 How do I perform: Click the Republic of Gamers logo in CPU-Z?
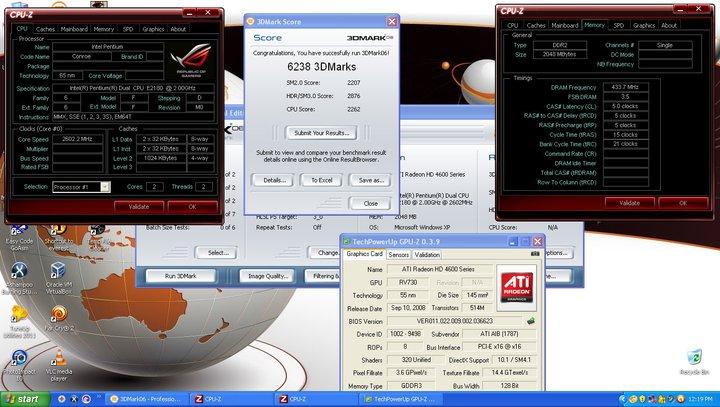(191, 60)
